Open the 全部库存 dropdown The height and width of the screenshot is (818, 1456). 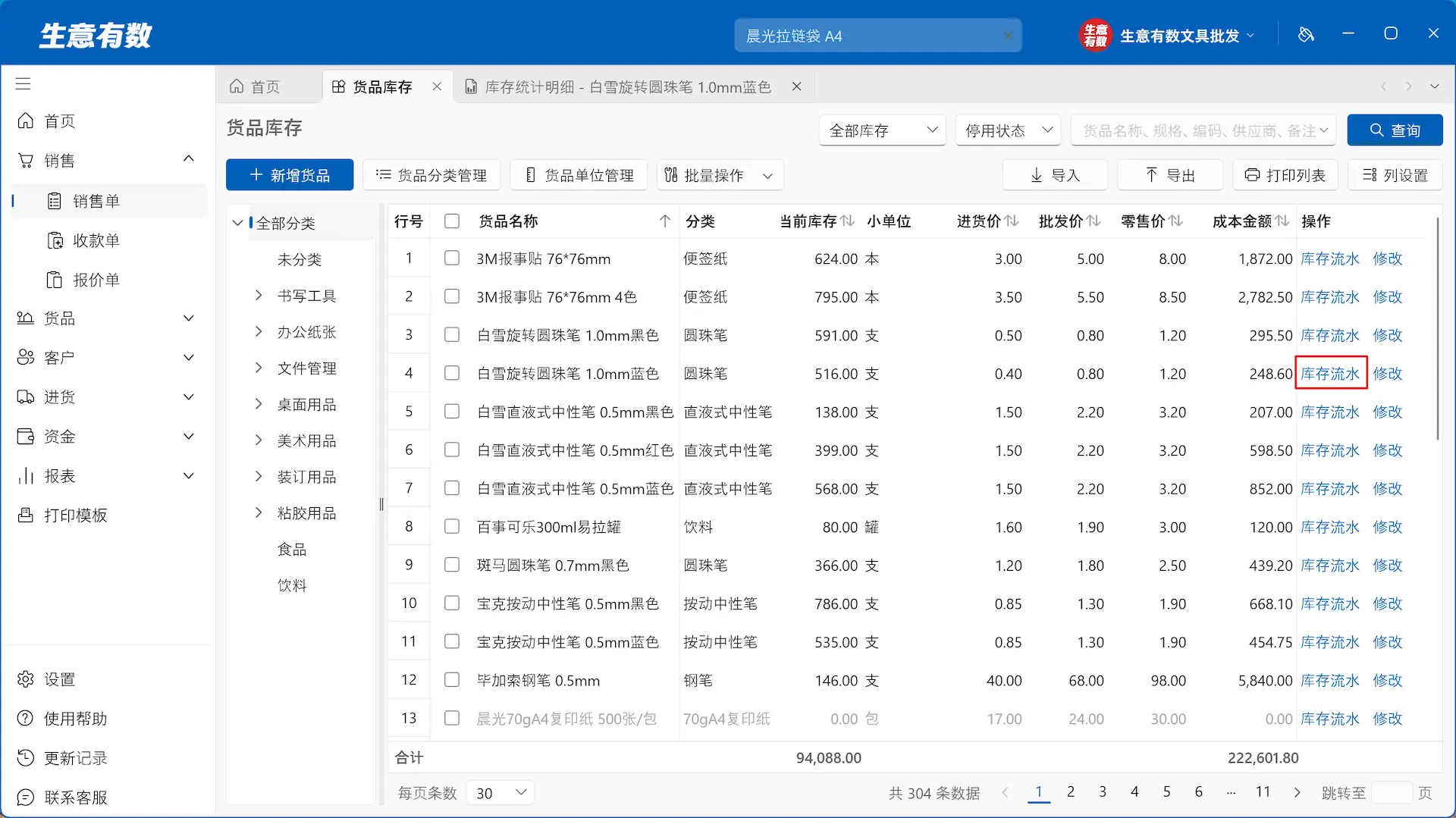point(883,130)
